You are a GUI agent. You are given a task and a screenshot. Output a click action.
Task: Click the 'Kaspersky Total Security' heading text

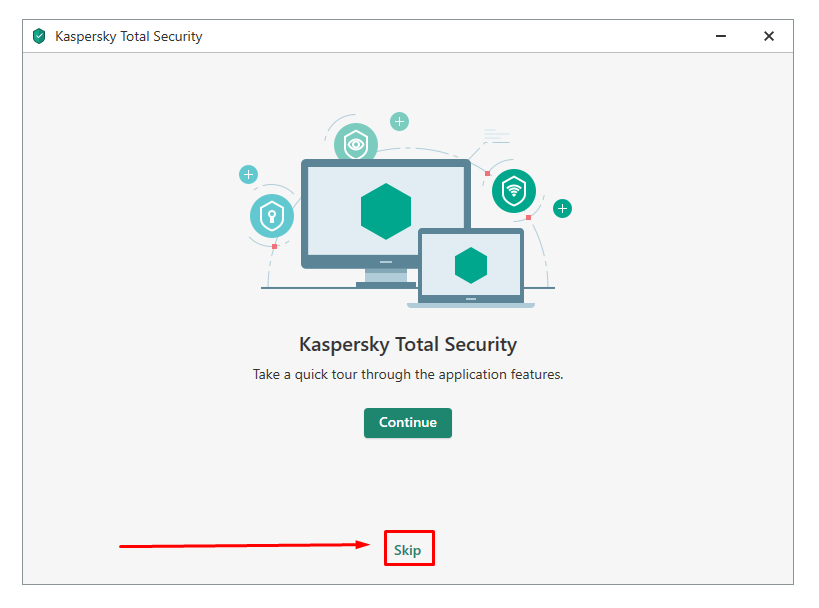(x=408, y=345)
